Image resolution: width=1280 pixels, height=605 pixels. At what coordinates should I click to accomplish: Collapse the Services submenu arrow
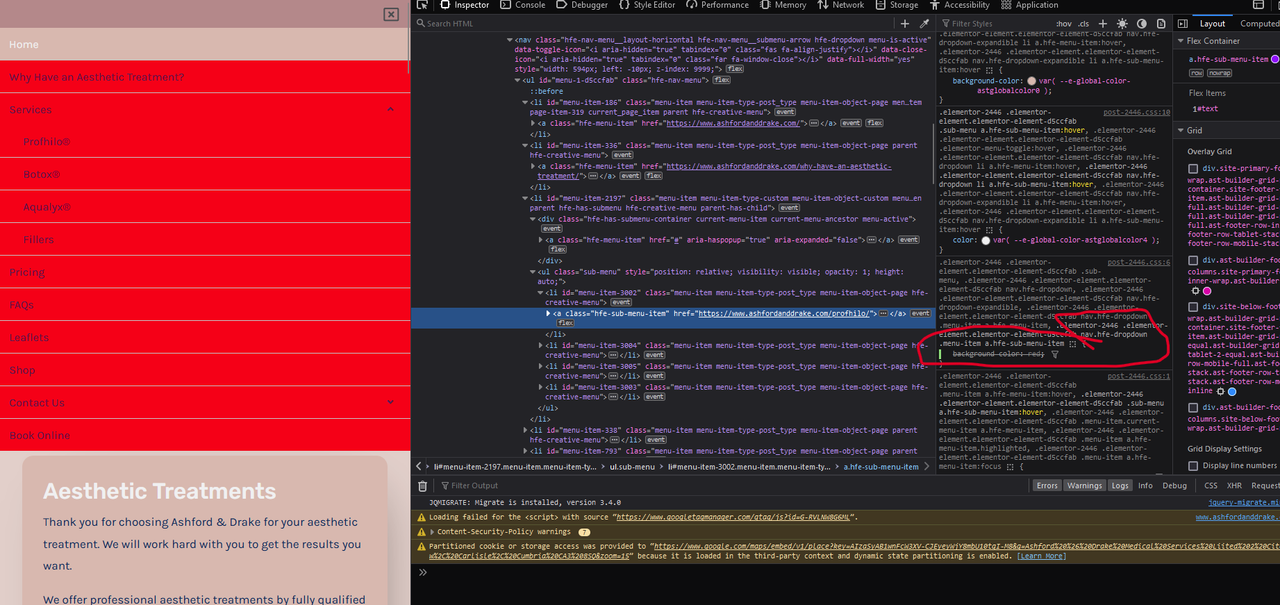[390, 109]
